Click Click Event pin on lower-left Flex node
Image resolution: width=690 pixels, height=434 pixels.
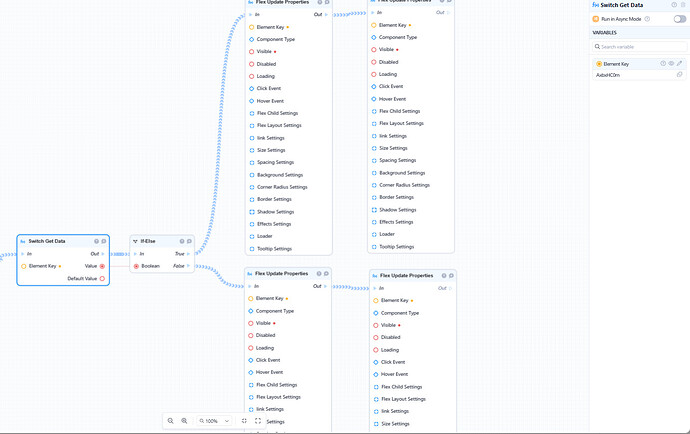coord(251,360)
